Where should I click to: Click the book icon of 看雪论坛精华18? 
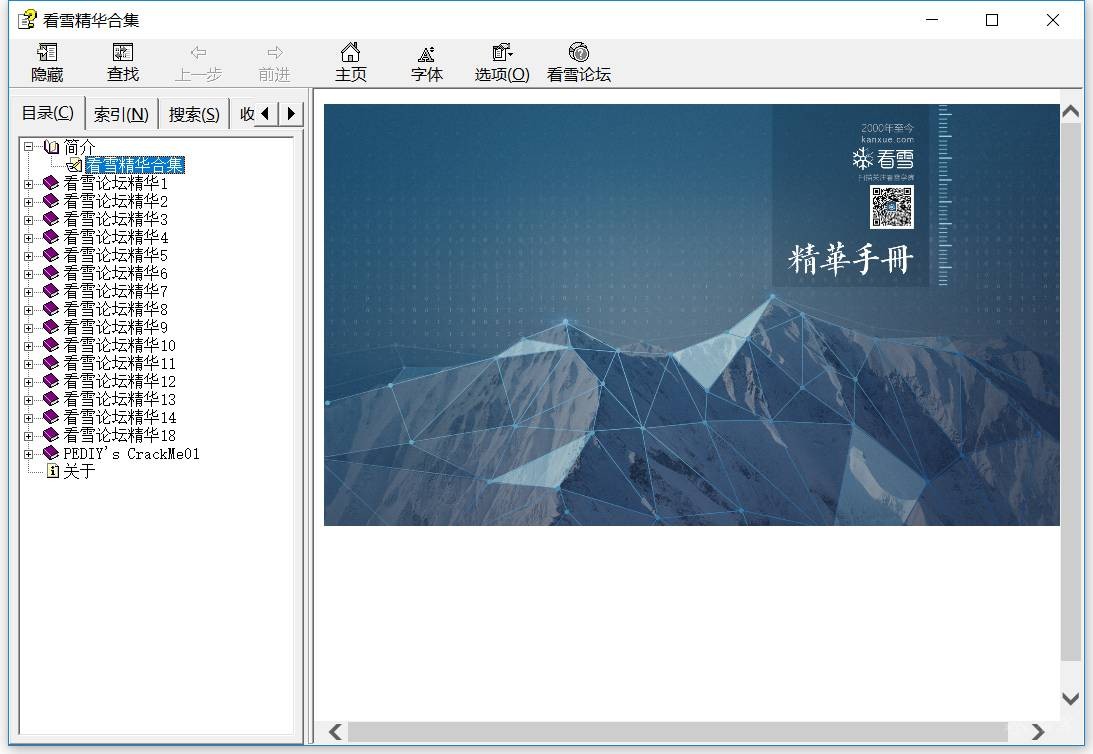[51, 436]
